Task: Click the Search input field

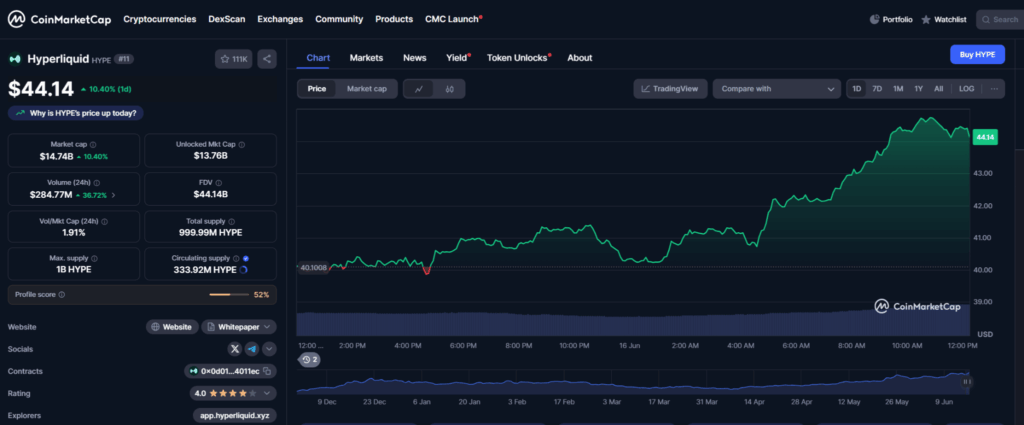Action: tap(1000, 20)
